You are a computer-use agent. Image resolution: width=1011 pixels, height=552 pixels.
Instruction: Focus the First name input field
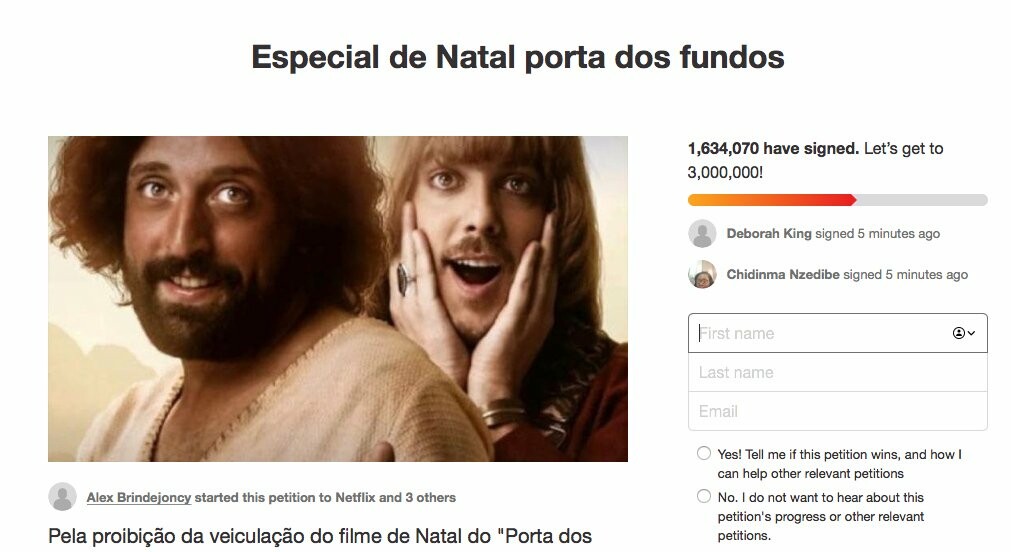[838, 333]
